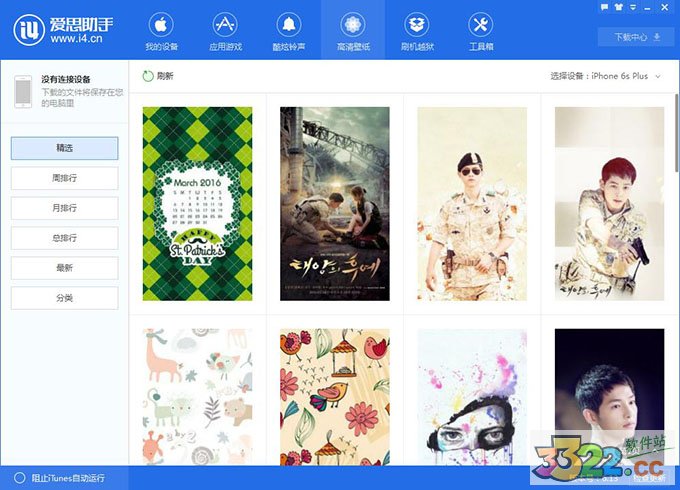680x490 pixels.
Task: Open the Korean drama poster couple wallpaper
Action: point(335,204)
